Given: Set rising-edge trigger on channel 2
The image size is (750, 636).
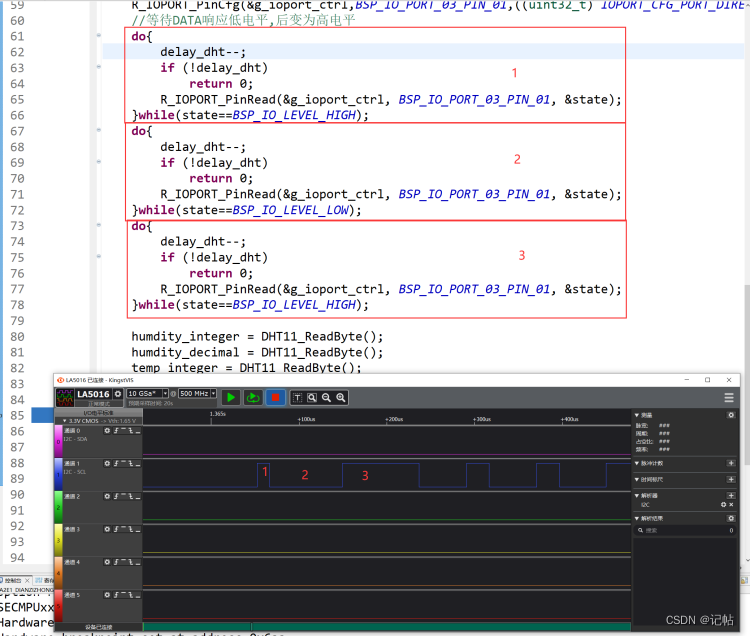Looking at the screenshot, I should pos(116,497).
